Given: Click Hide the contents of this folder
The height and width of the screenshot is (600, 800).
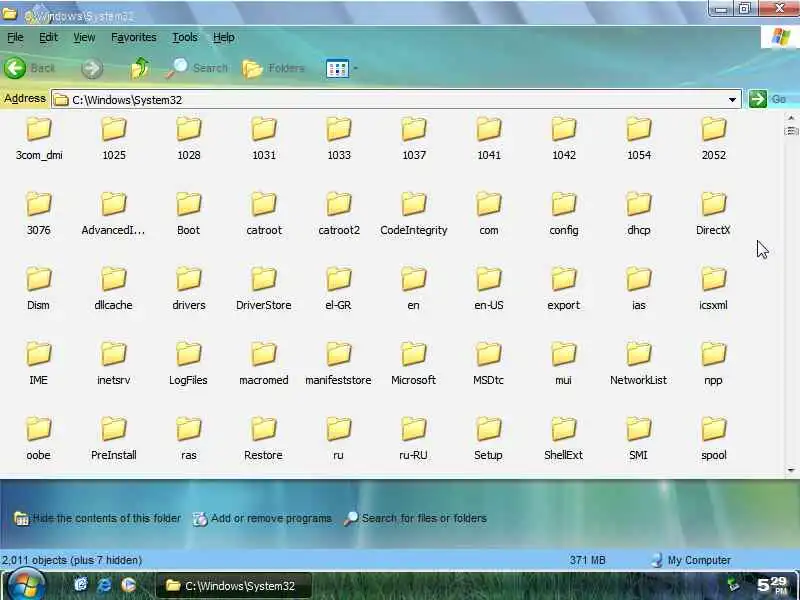Looking at the screenshot, I should tap(98, 518).
